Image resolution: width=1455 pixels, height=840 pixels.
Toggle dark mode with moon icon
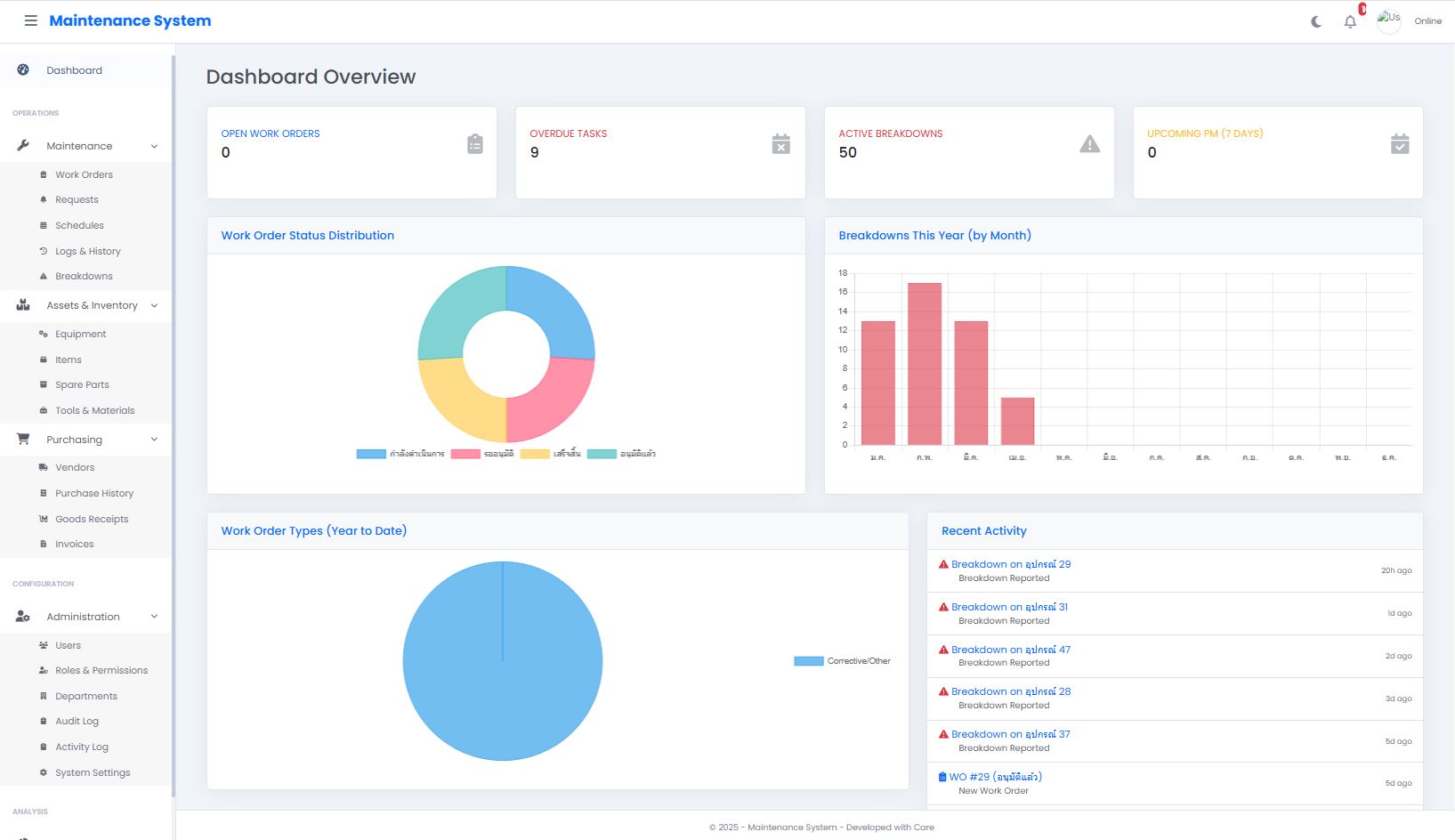coord(1316,21)
